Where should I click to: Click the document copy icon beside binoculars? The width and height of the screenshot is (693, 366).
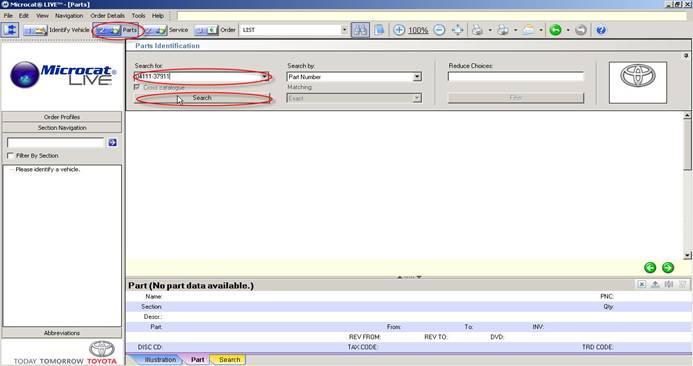[379, 30]
